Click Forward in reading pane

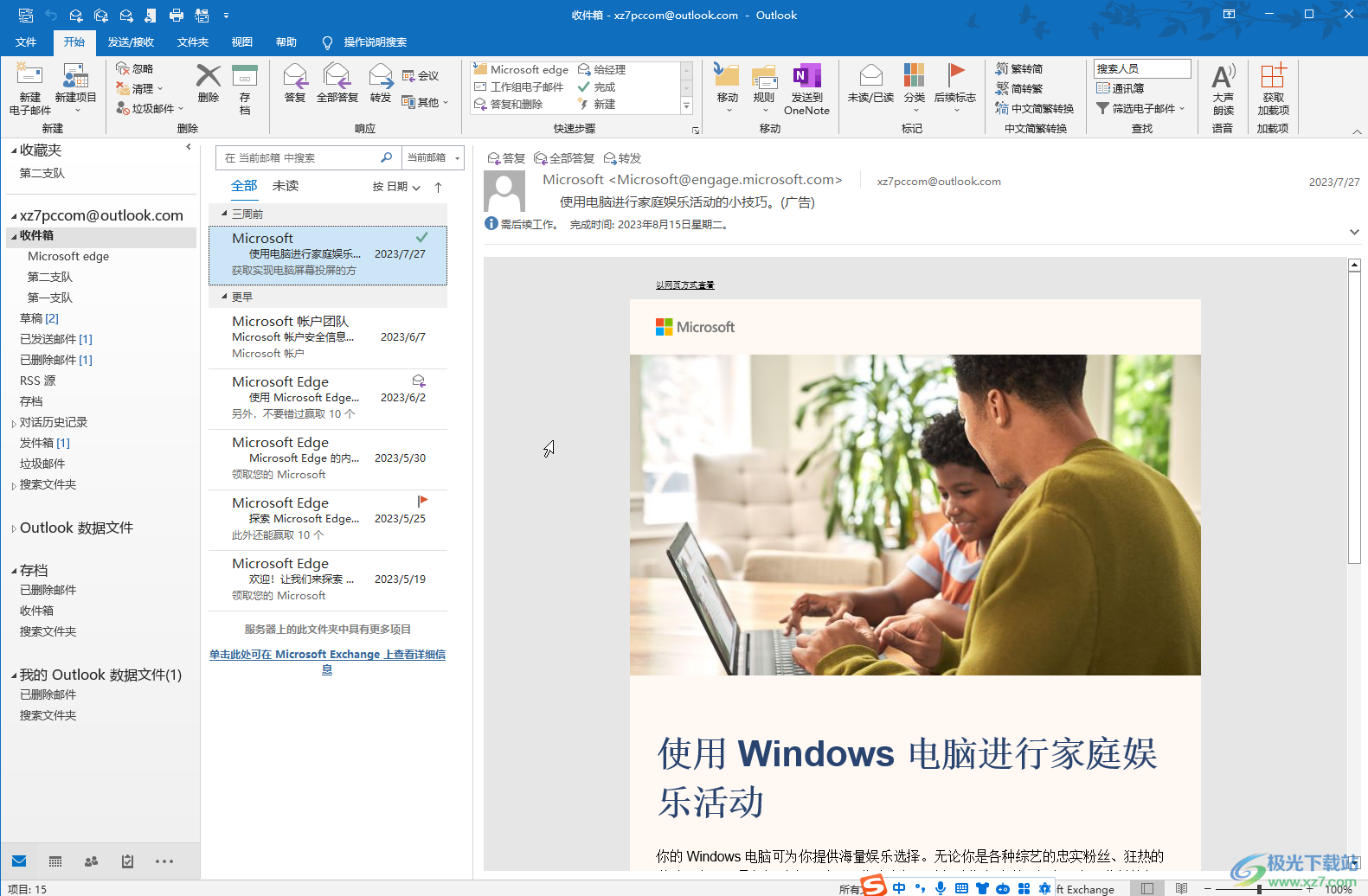pos(622,158)
